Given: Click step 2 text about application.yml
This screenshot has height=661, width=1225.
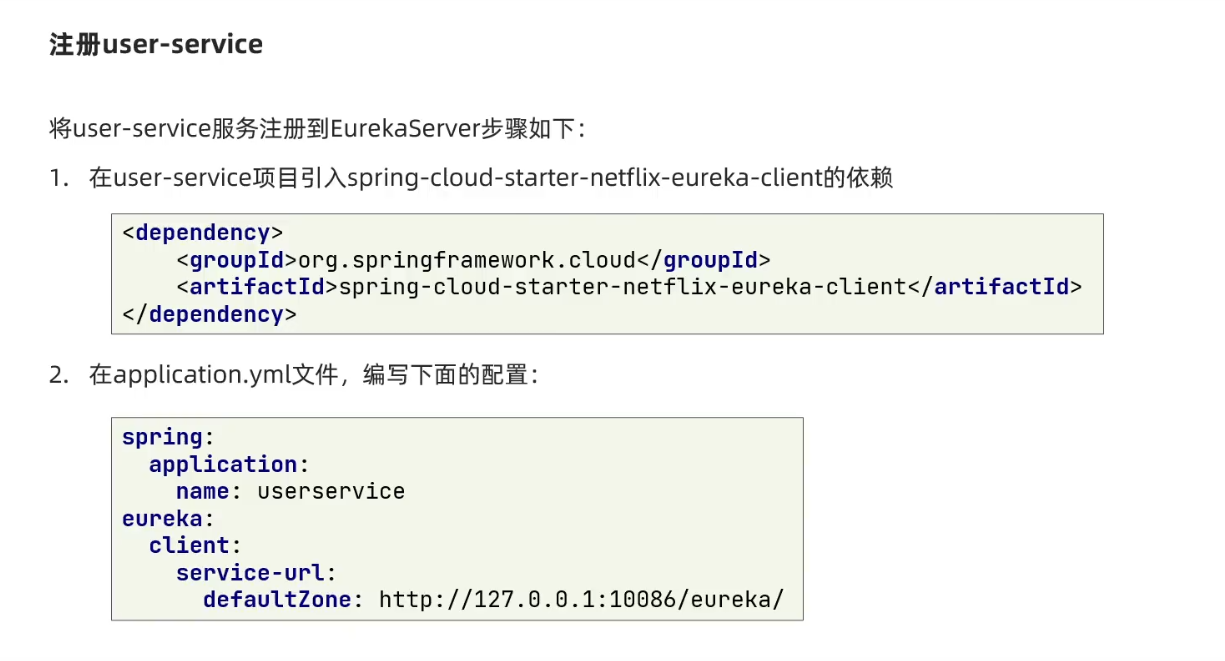Looking at the screenshot, I should point(313,376).
